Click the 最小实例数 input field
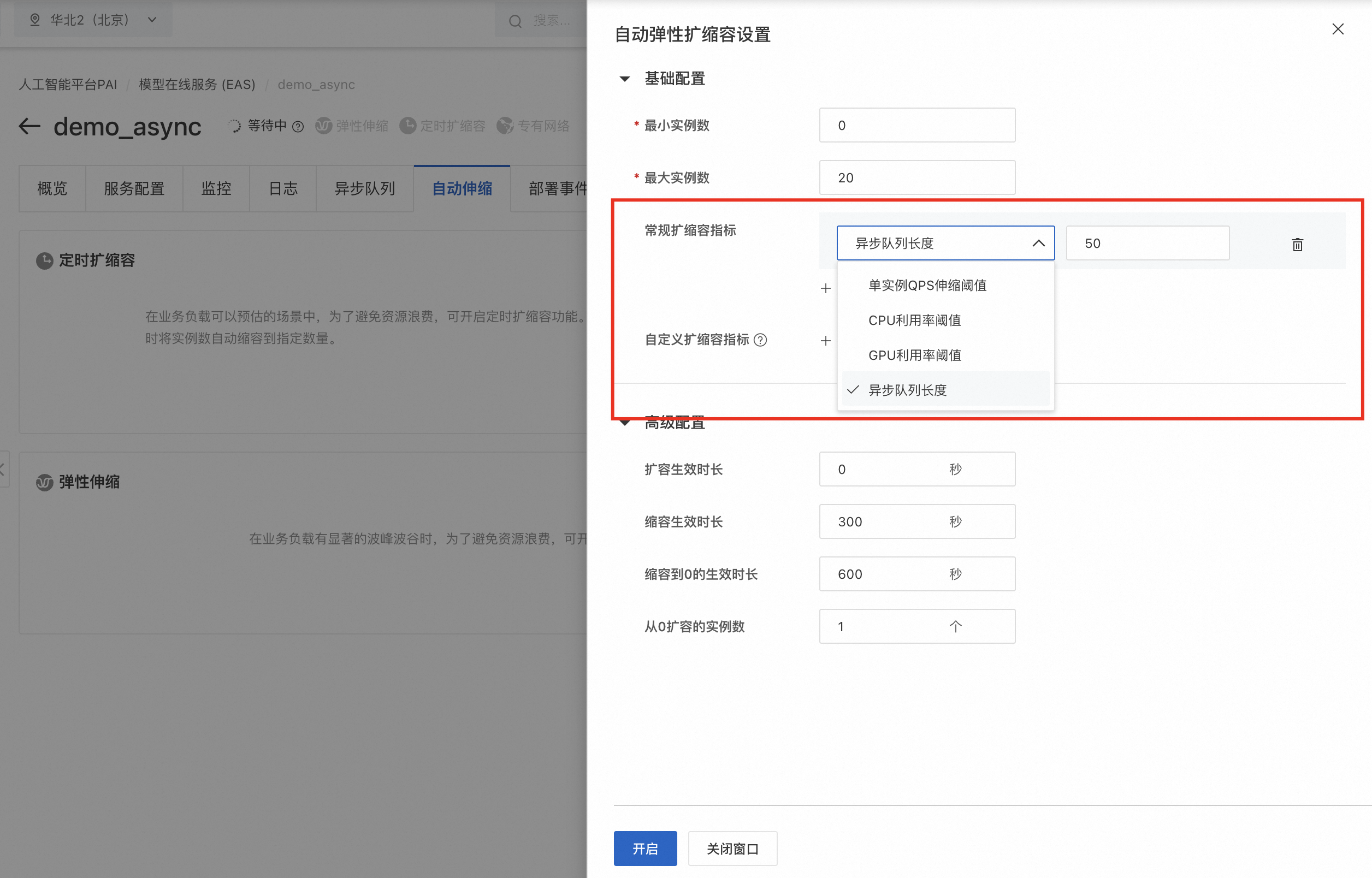1372x878 pixels. tap(917, 125)
